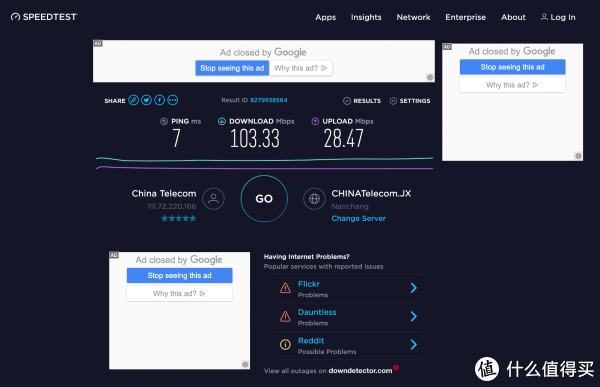
Task: Click the Speedtest logo
Action: tap(44, 17)
